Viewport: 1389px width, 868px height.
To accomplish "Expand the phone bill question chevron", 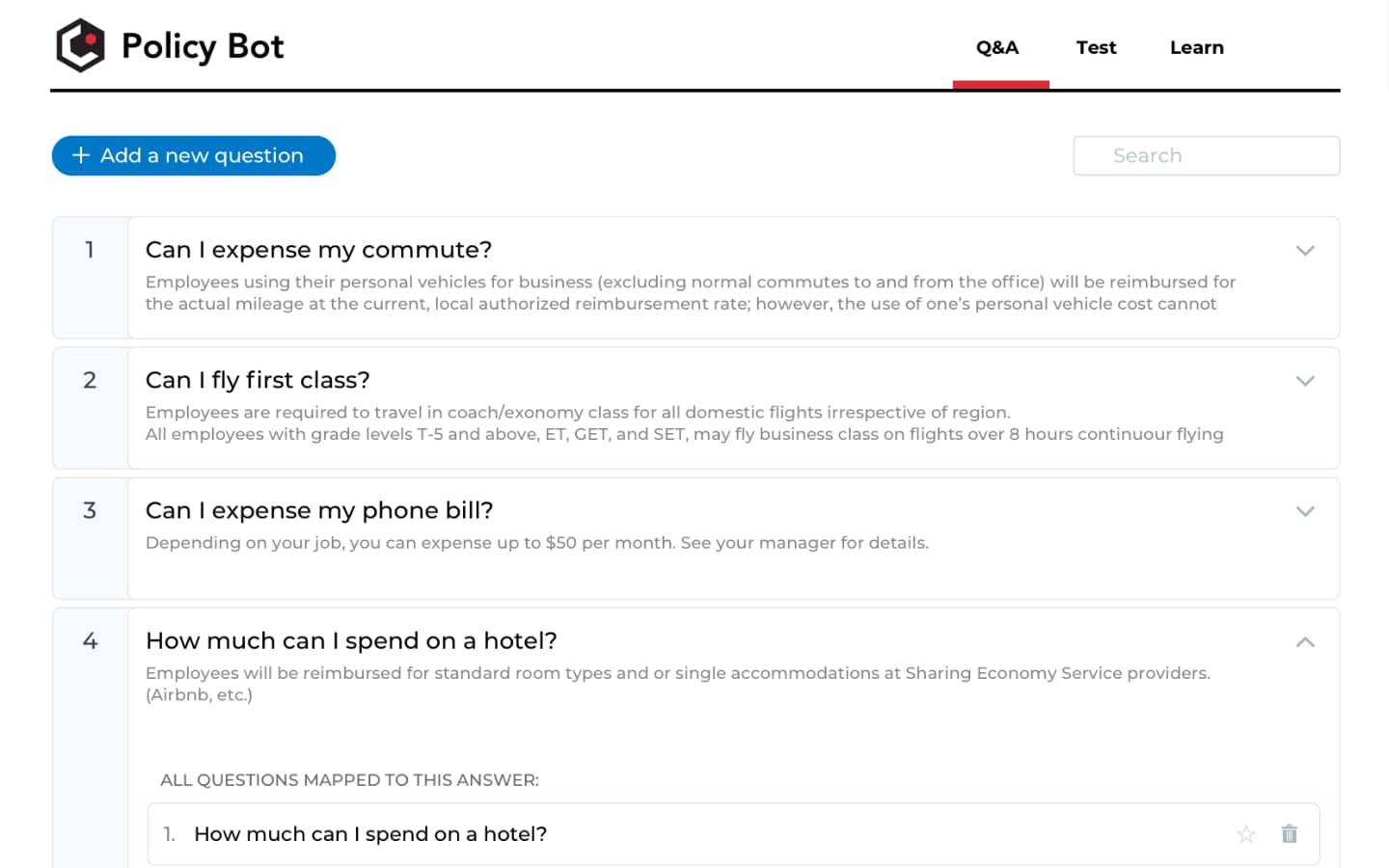I will click(1305, 511).
